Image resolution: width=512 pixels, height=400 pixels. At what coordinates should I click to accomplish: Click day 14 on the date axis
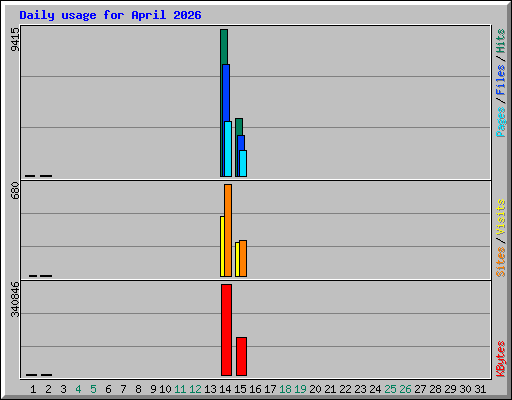(x=225, y=389)
